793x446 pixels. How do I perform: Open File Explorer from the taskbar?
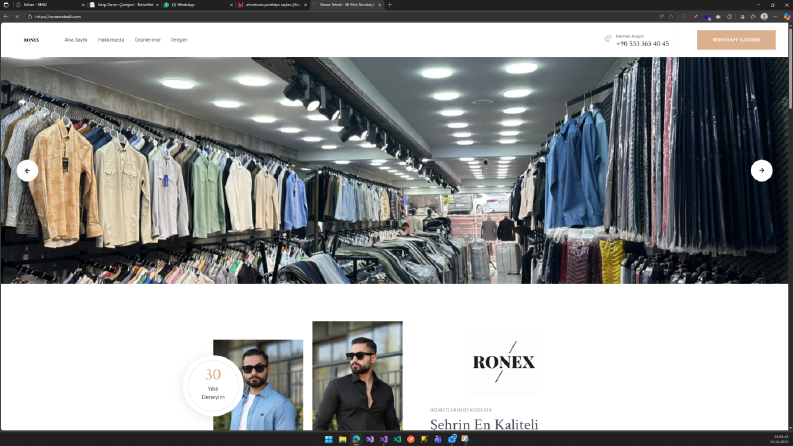342,439
